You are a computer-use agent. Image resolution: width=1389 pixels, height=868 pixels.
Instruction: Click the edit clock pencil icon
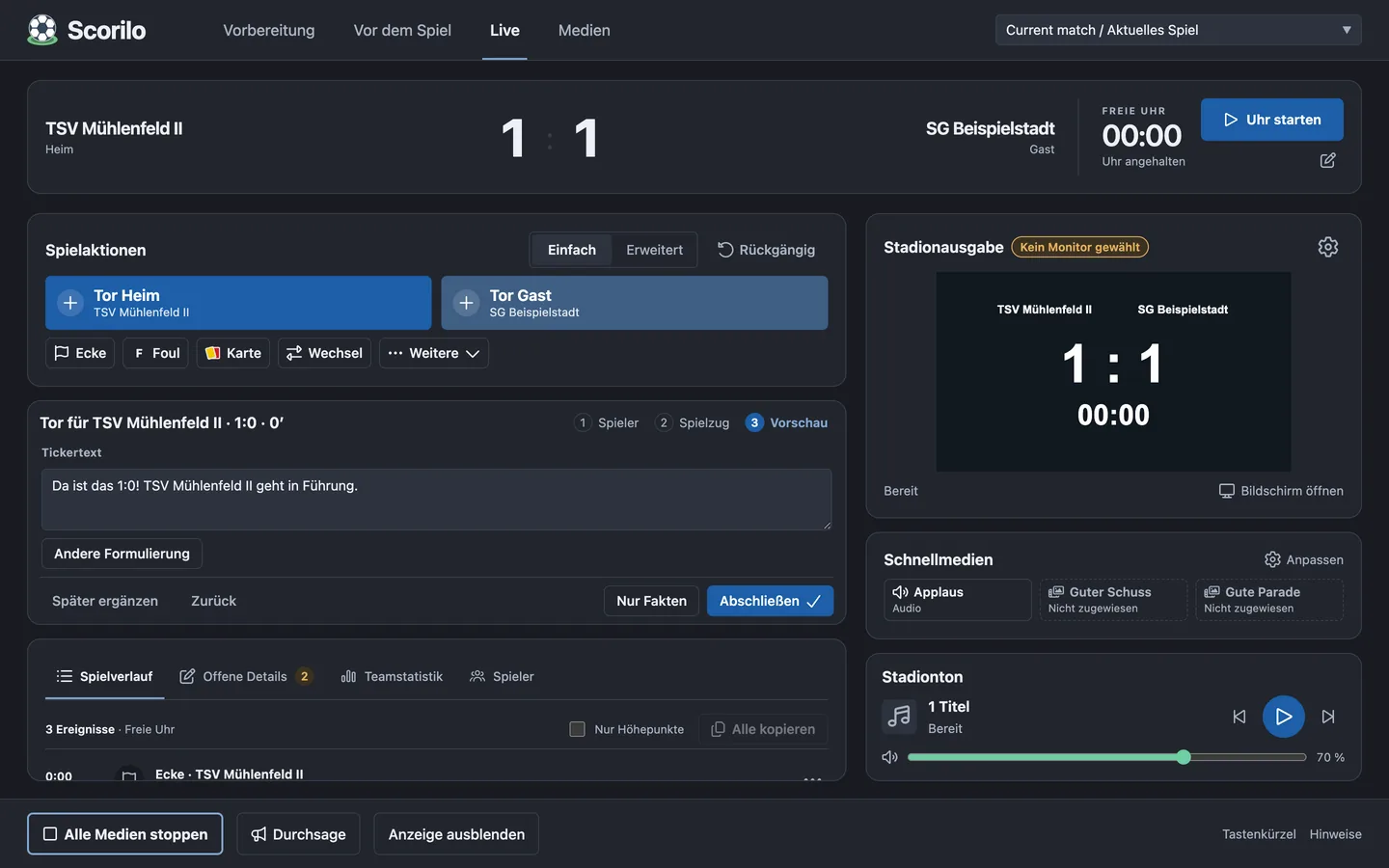click(1327, 160)
